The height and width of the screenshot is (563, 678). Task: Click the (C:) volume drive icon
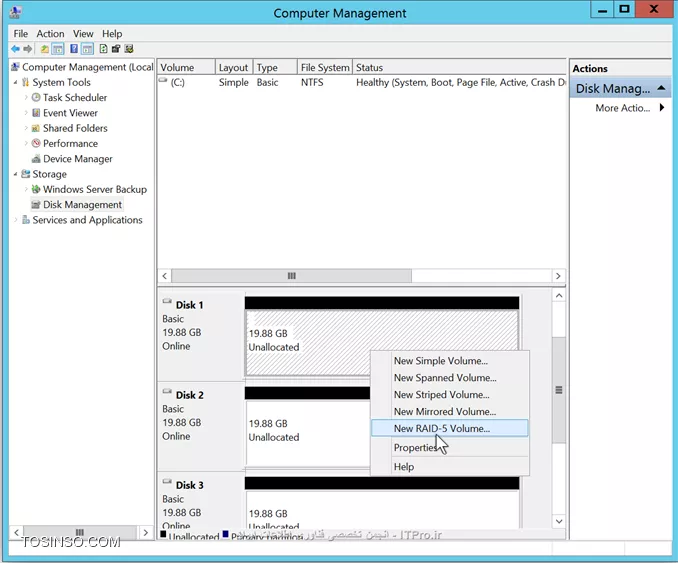[163, 80]
